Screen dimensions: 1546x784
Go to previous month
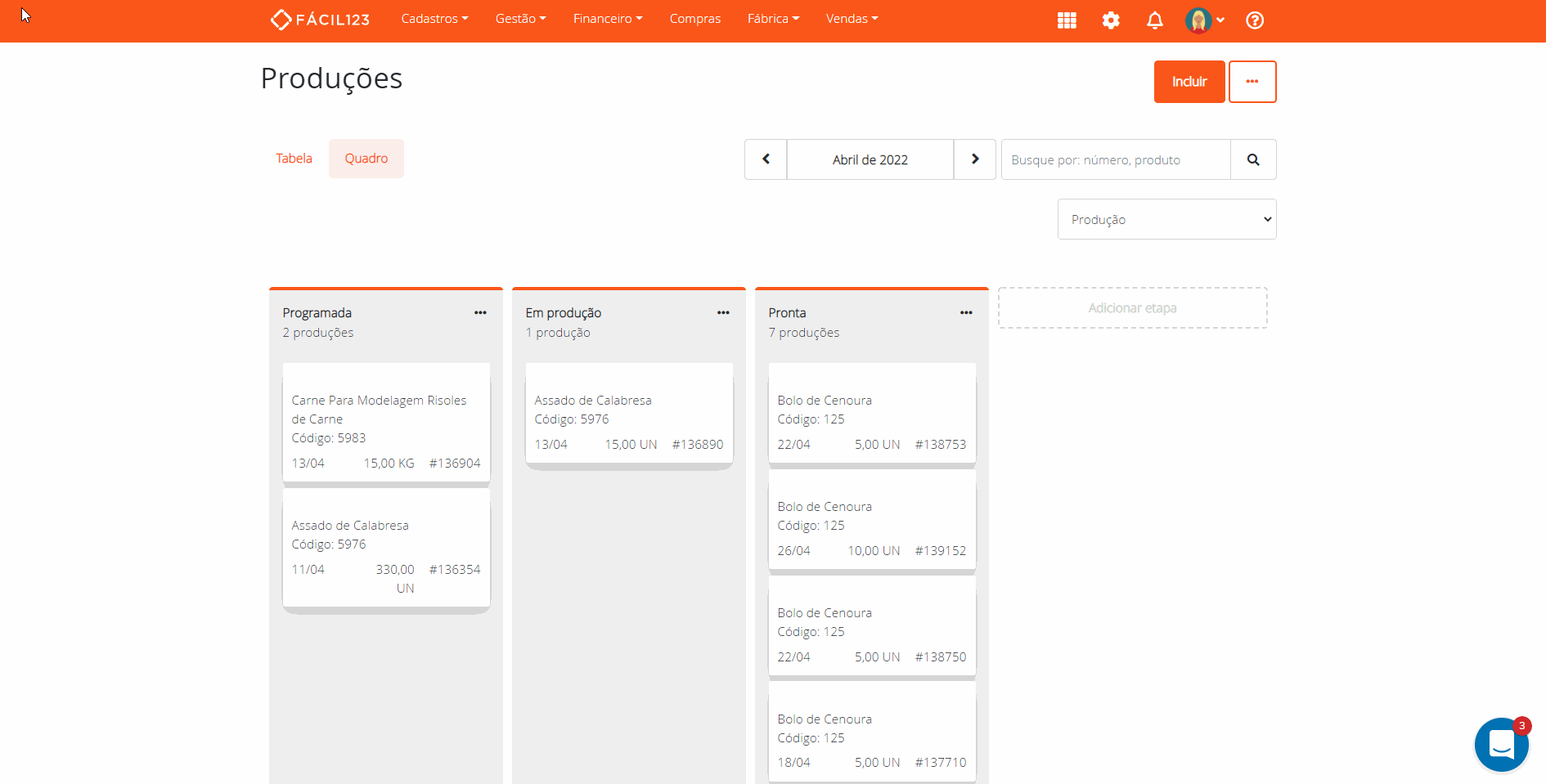click(766, 159)
